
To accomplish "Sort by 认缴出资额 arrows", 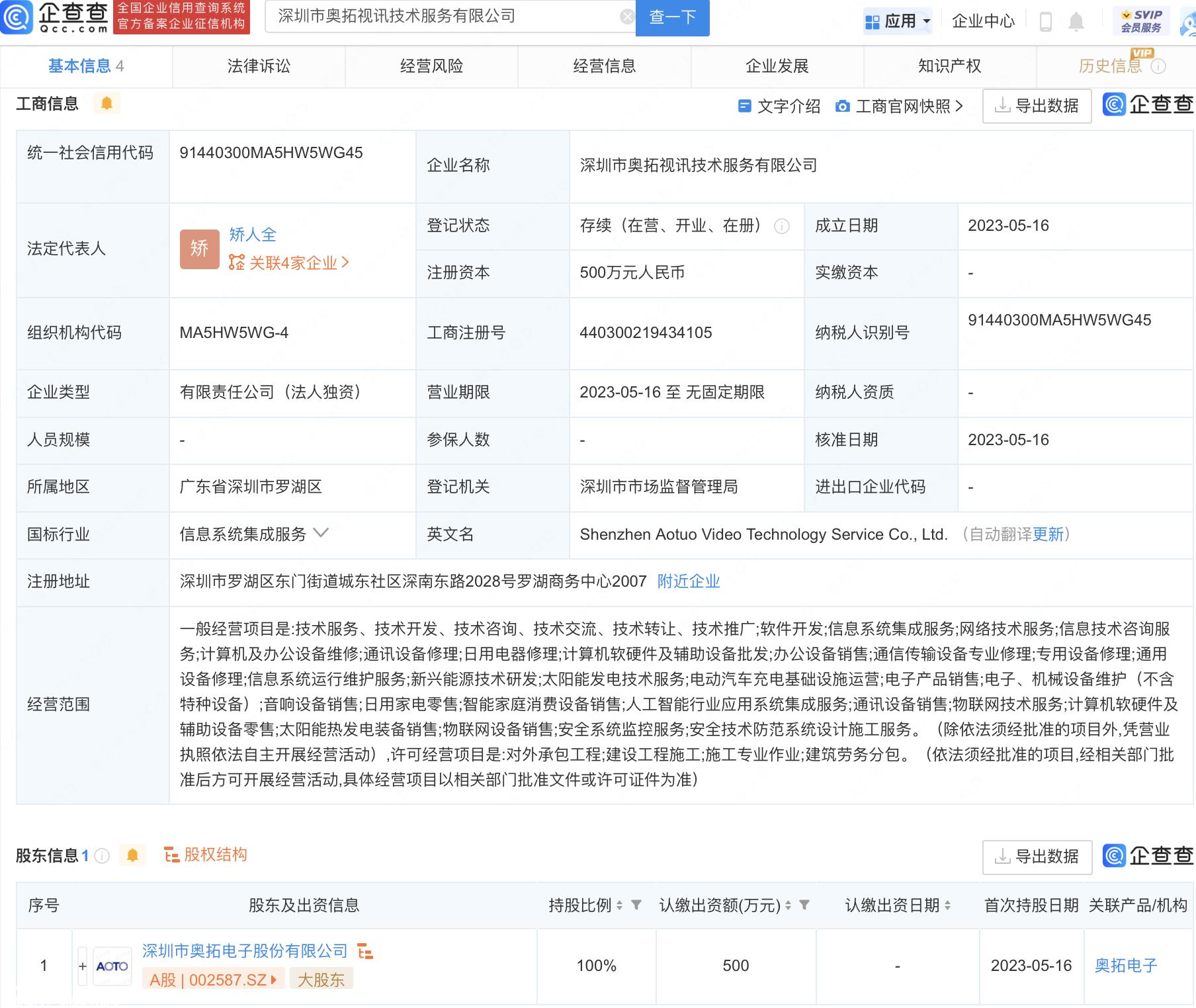I will click(x=788, y=905).
